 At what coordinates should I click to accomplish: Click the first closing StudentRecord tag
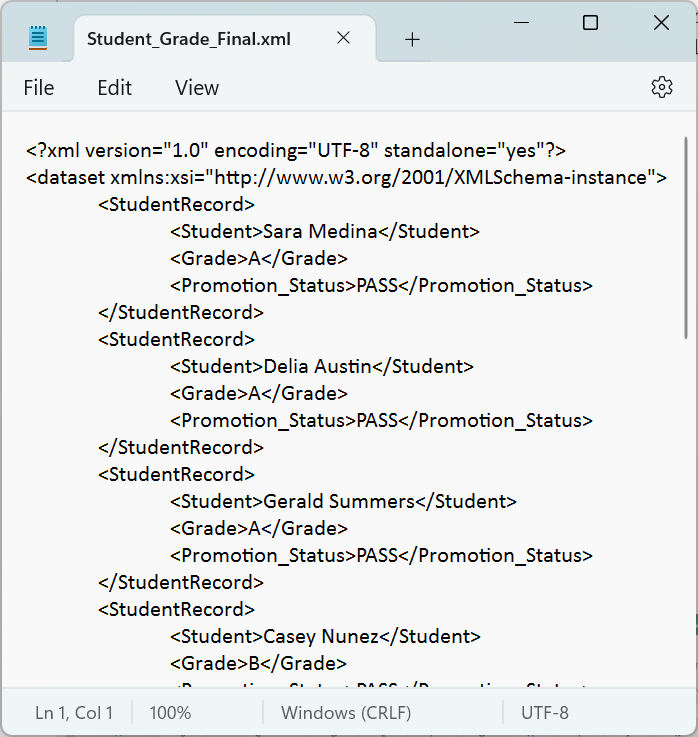[x=181, y=313]
